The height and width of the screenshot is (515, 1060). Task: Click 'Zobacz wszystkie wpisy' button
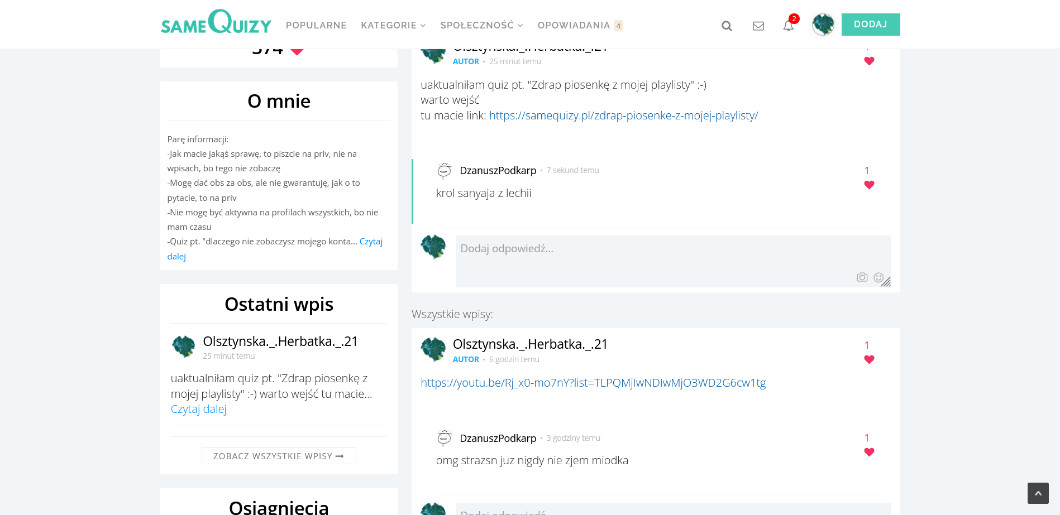tap(278, 456)
